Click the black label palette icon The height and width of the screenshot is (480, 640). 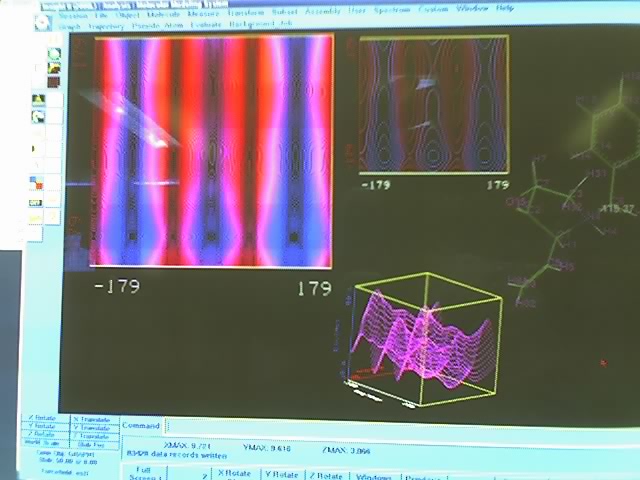coord(36,202)
